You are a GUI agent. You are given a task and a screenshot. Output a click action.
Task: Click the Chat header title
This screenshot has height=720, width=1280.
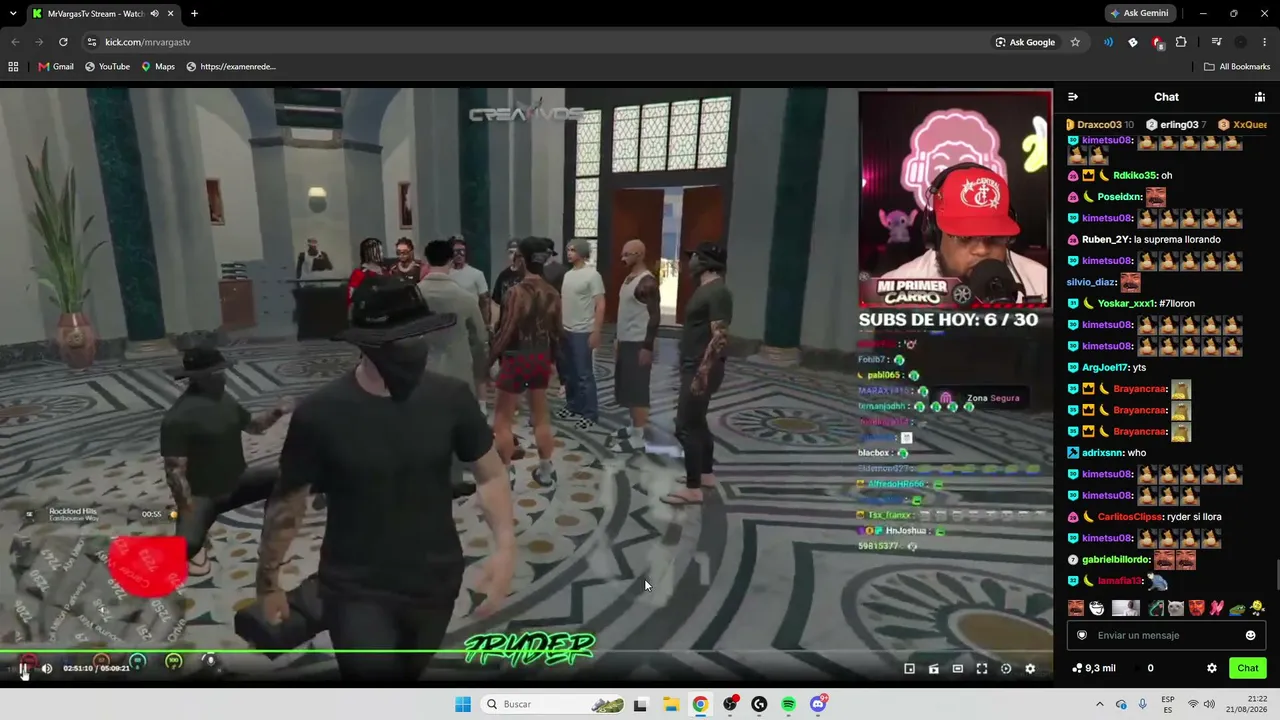coord(1166,97)
